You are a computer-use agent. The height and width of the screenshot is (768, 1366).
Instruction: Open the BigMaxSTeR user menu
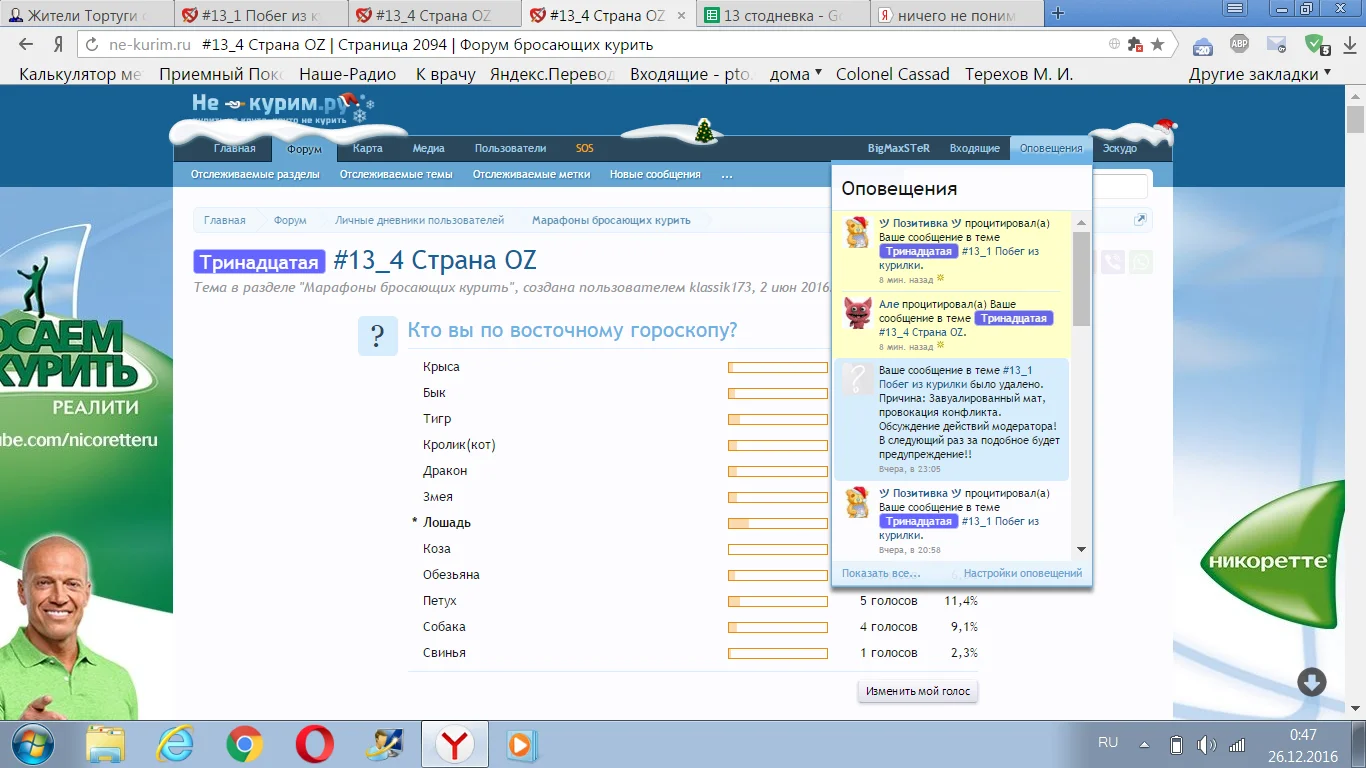pos(899,148)
